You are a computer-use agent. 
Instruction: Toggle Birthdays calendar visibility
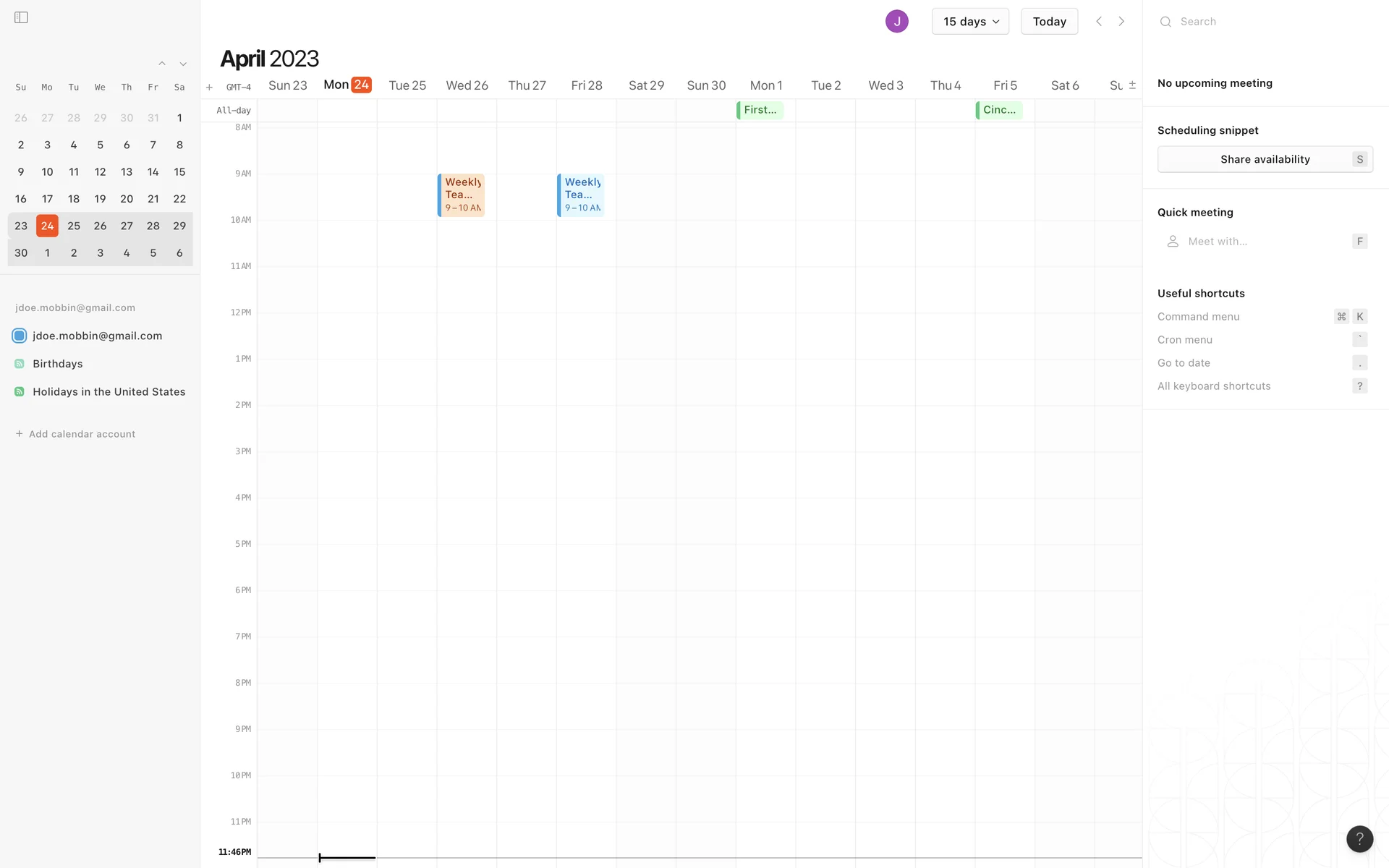[x=20, y=364]
